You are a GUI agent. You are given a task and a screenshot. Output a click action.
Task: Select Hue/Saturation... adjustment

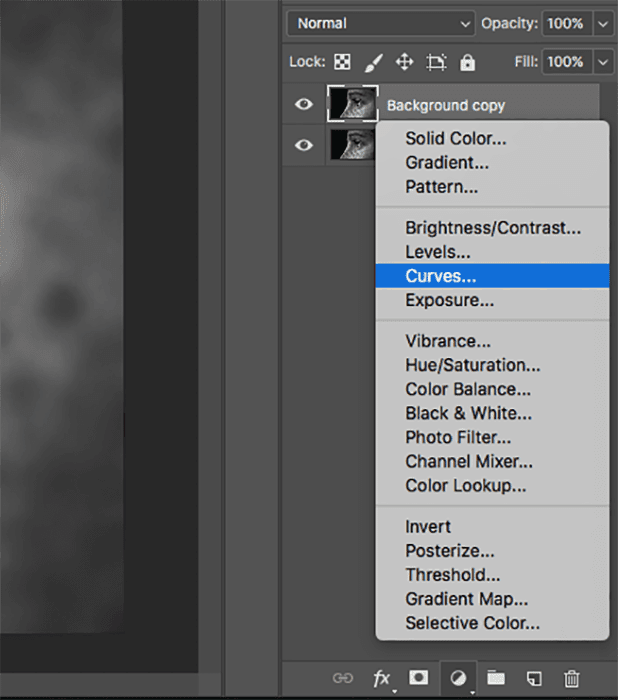(x=493, y=365)
